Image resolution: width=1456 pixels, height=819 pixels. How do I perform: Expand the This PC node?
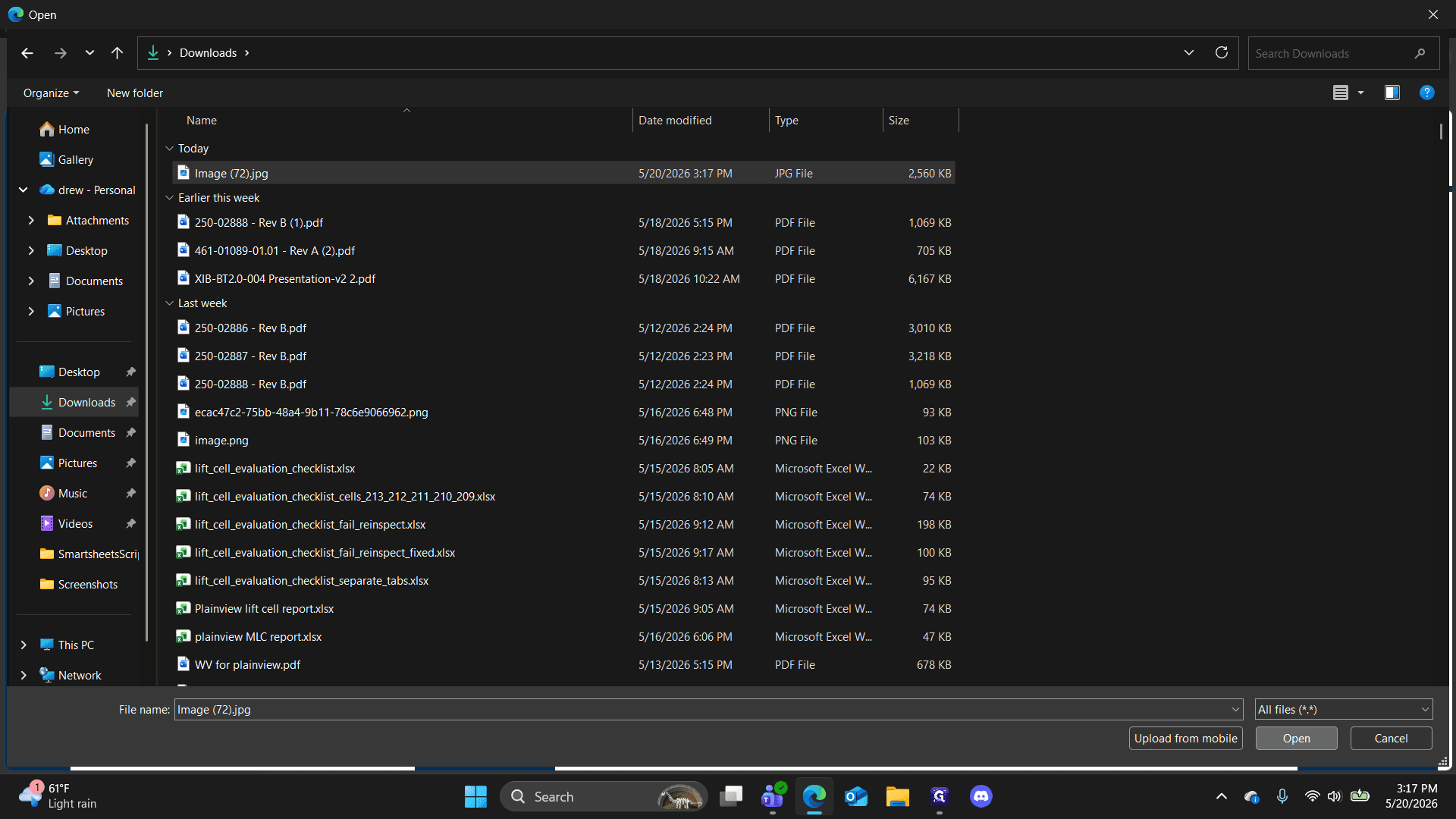click(x=24, y=645)
